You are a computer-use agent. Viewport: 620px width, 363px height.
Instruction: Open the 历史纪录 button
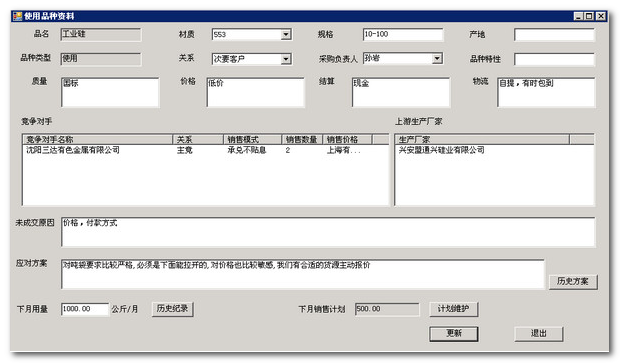(172, 309)
